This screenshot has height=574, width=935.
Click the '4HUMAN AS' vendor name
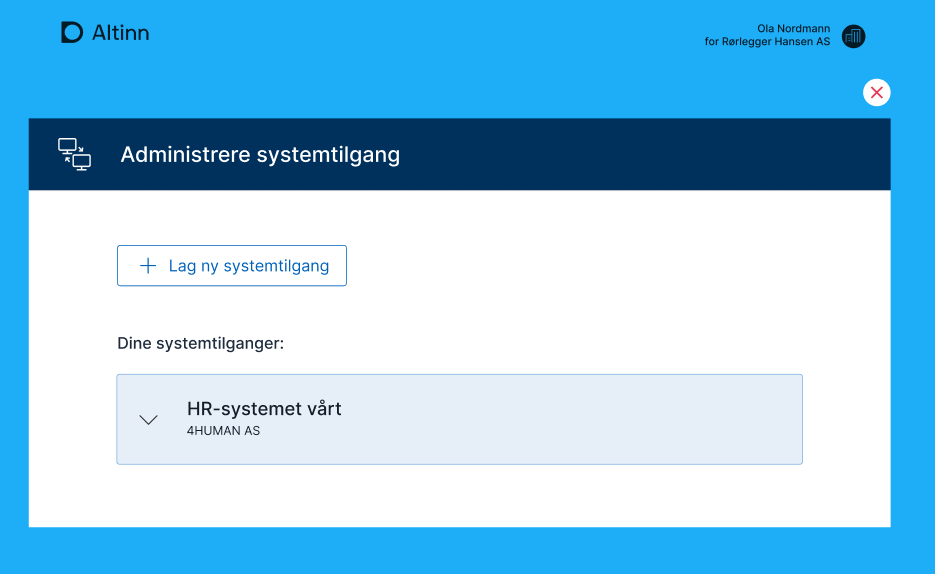click(223, 431)
